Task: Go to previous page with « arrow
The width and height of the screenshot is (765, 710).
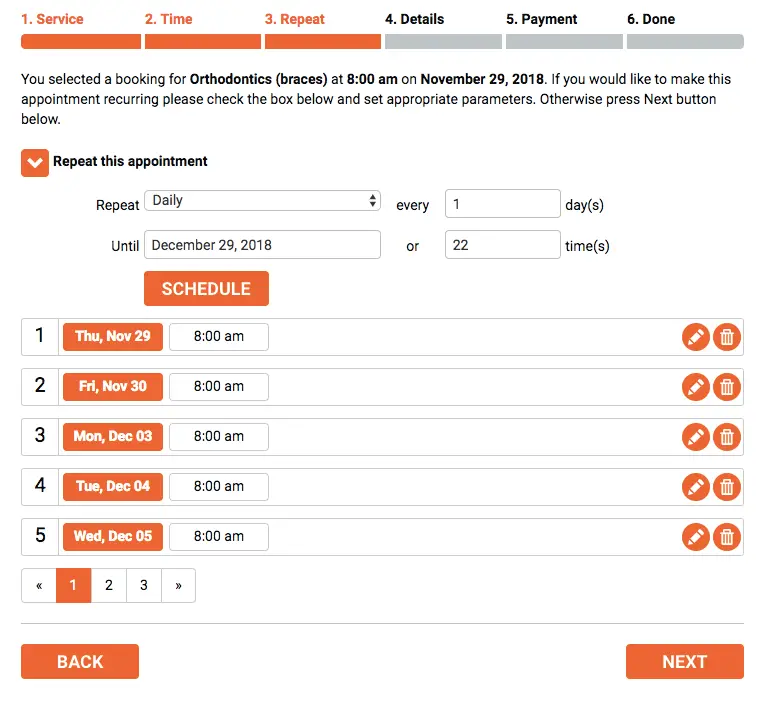Action: tap(39, 585)
